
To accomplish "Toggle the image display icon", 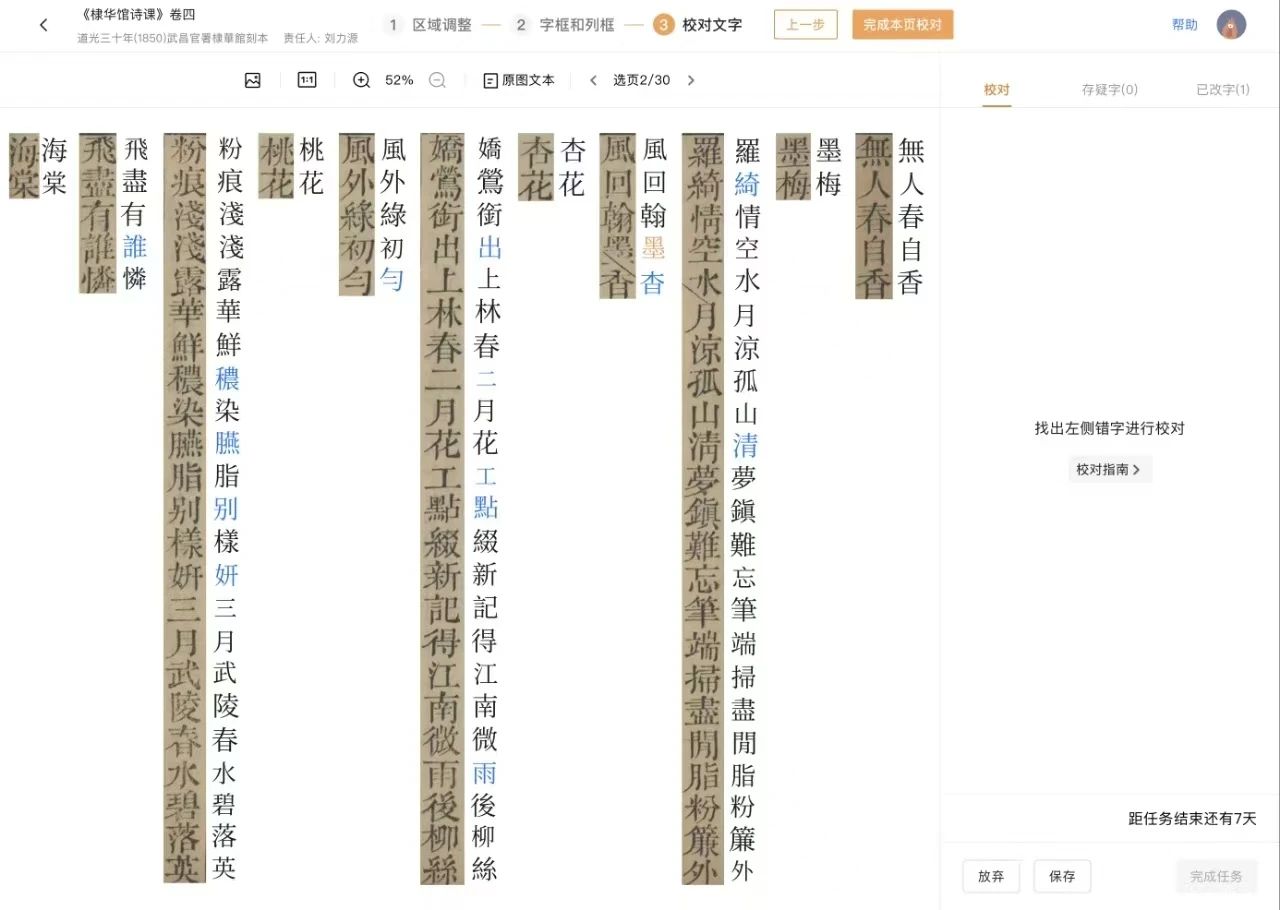I will pyautogui.click(x=252, y=80).
